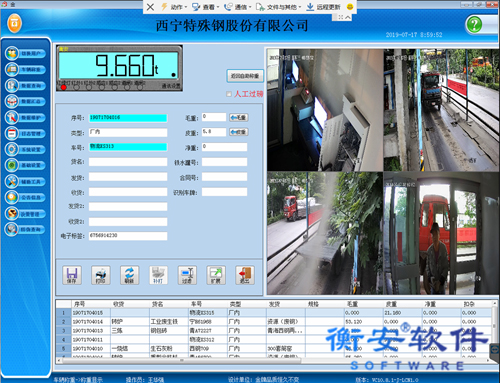Image resolution: width=500 pixels, height=383 pixels.
Task: Open the magnifier item at the sidebar bottom
Action: point(25,229)
